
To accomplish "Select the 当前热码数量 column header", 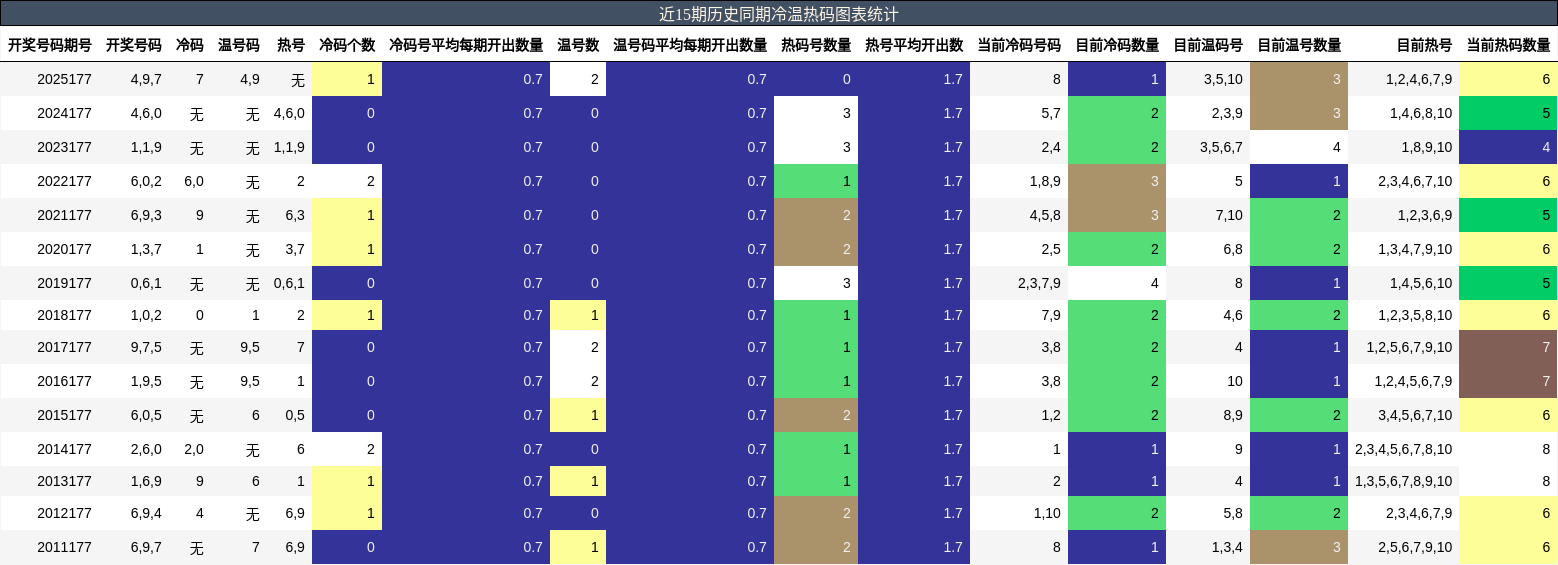I will (x=1509, y=45).
